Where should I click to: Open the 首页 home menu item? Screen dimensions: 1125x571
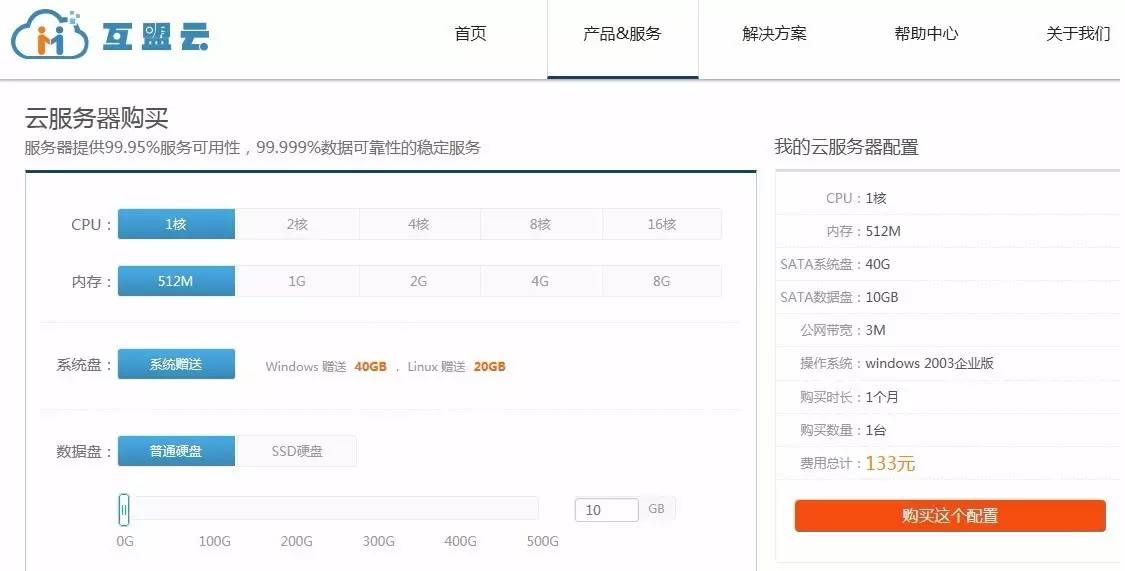tap(470, 34)
